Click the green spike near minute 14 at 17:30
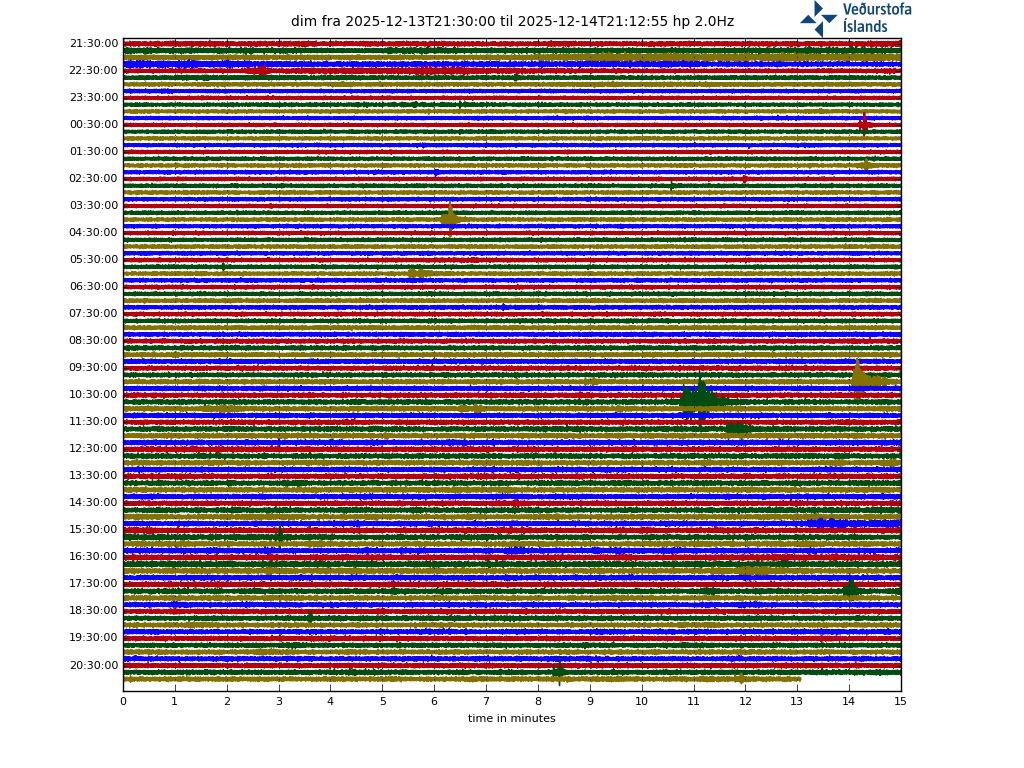The image size is (1024, 768). pyautogui.click(x=851, y=588)
